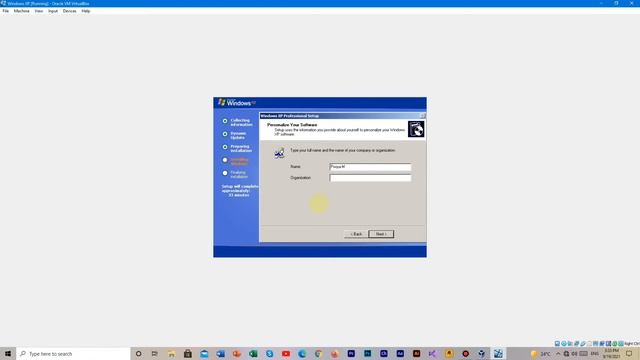This screenshot has height=360, width=640.
Task: Click the taskbar search box
Action: (x=73, y=353)
